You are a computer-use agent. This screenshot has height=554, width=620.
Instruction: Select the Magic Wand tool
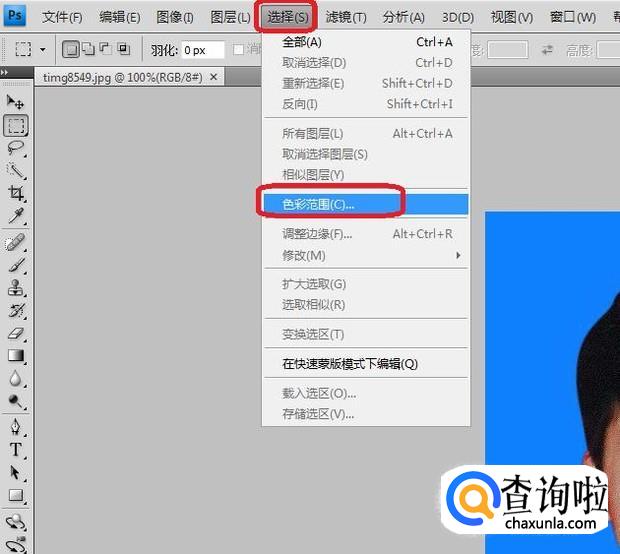point(16,170)
